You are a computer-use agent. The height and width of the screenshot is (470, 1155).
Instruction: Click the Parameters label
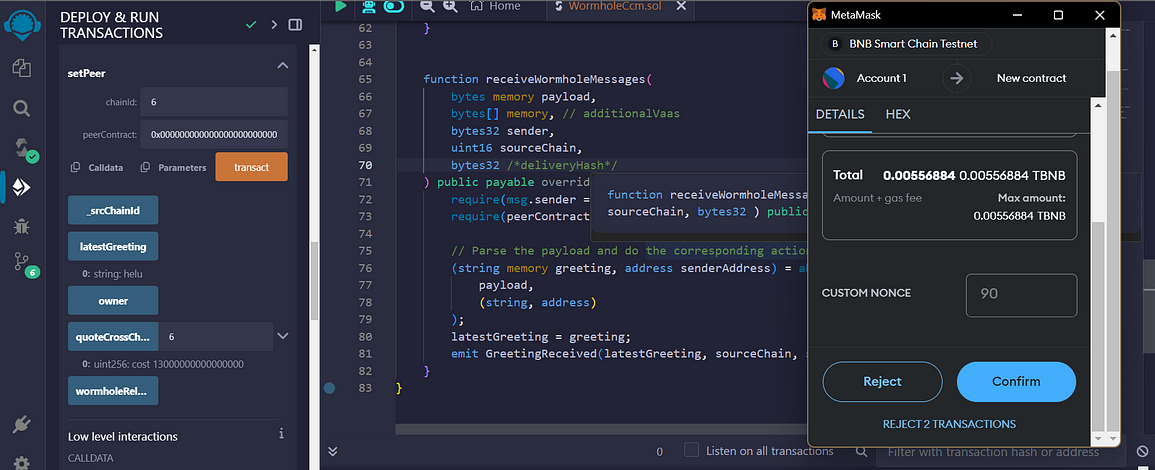click(182, 167)
